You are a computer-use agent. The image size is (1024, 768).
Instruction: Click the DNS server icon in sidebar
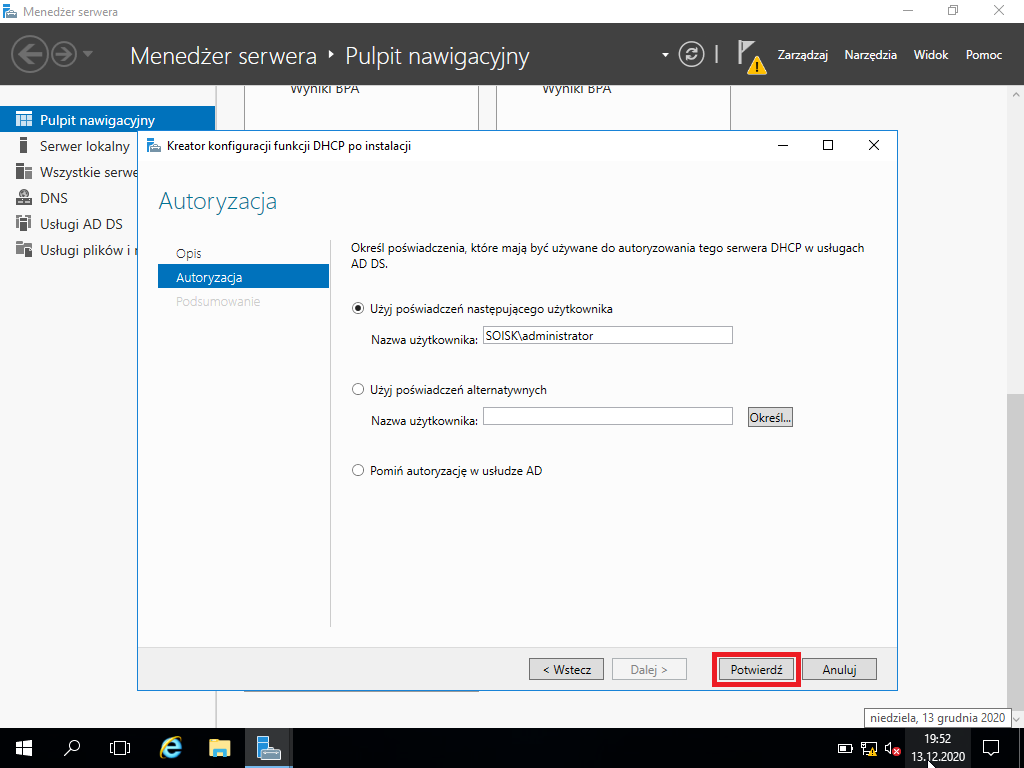[x=24, y=197]
